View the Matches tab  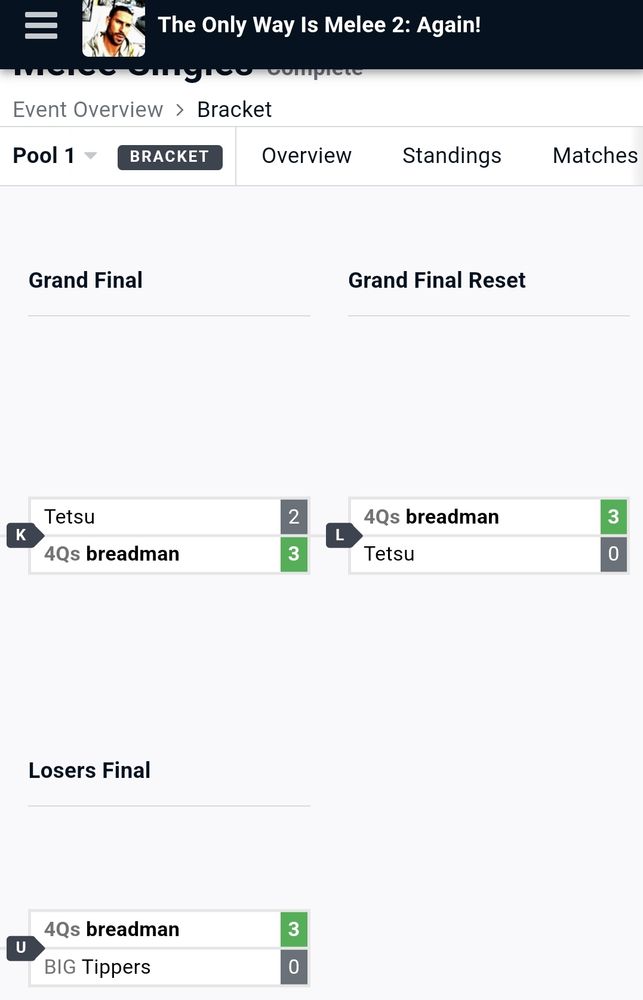point(595,156)
